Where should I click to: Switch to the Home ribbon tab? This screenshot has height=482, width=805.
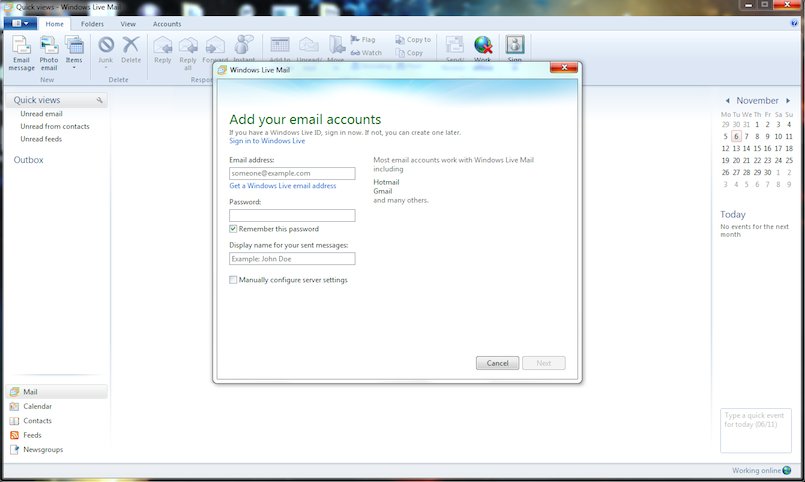pyautogui.click(x=54, y=24)
